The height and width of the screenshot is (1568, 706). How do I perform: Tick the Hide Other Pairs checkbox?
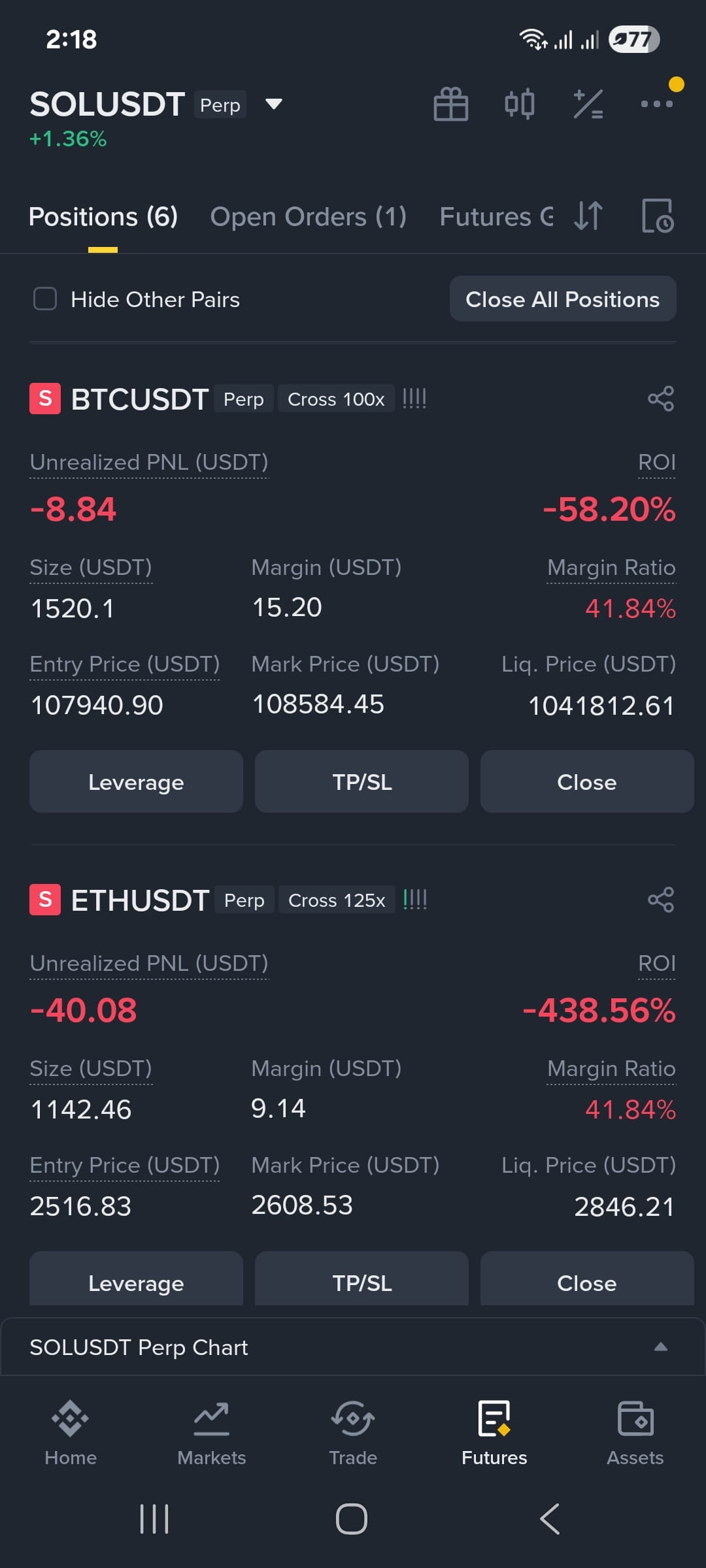(45, 299)
